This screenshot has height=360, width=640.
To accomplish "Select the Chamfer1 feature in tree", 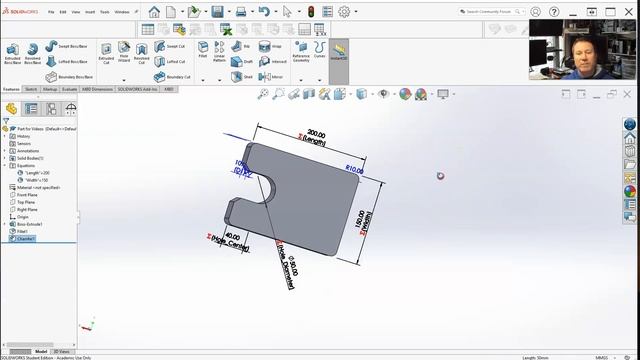I will point(22,239).
